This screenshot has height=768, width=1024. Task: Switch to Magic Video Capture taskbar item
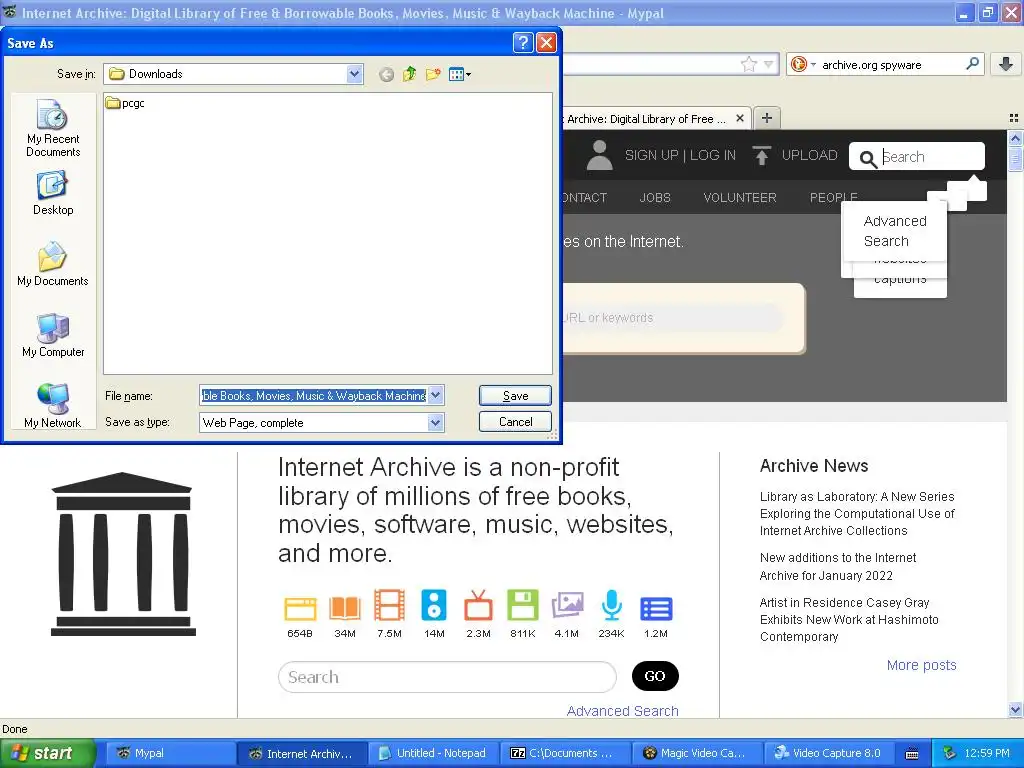(695, 753)
